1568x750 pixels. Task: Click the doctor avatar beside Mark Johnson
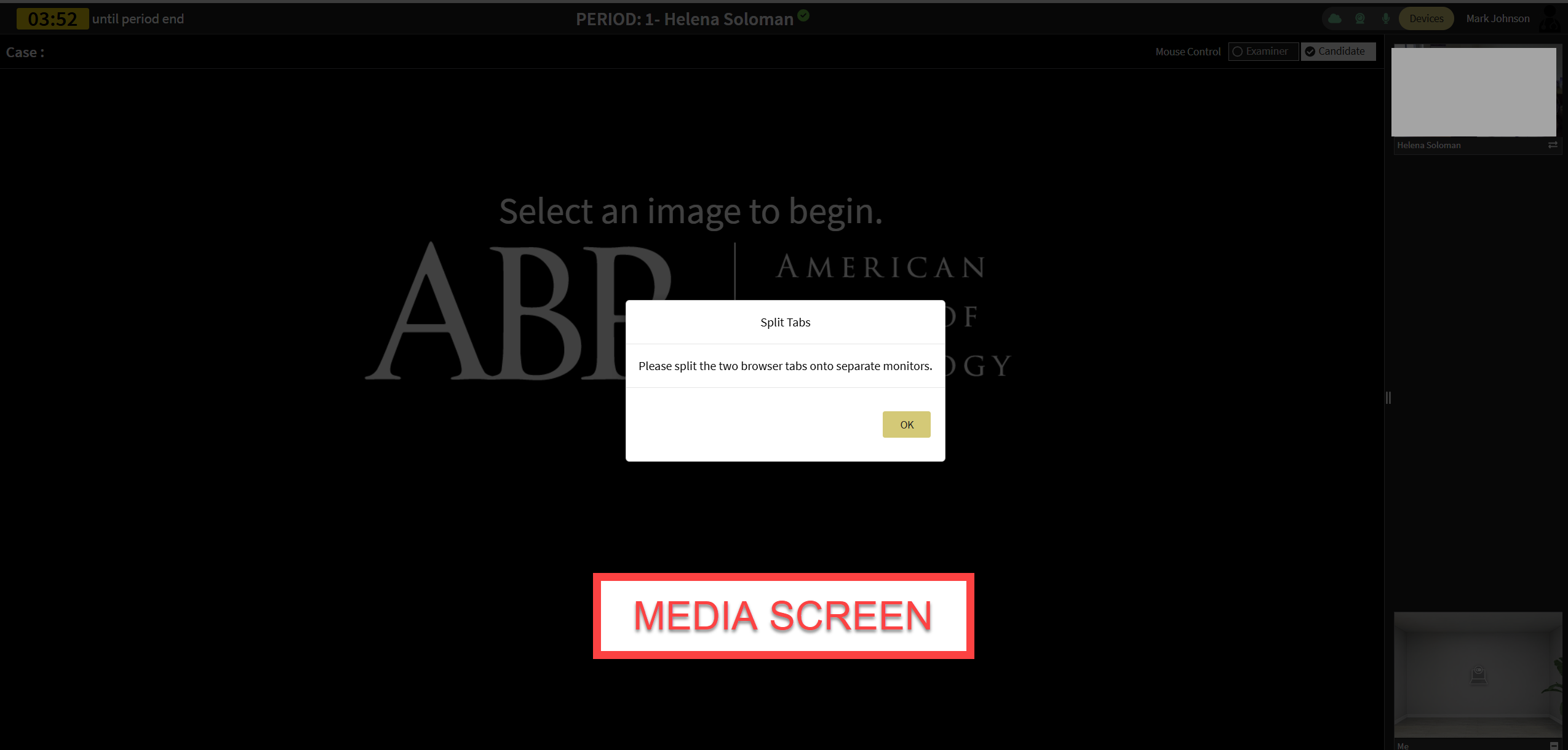pyautogui.click(x=1550, y=18)
